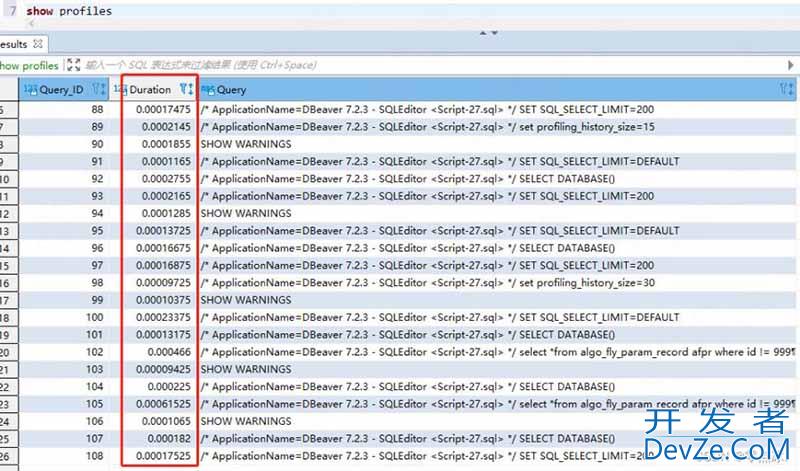Select query cell 'set profiling_history_size=30'

[497, 283]
